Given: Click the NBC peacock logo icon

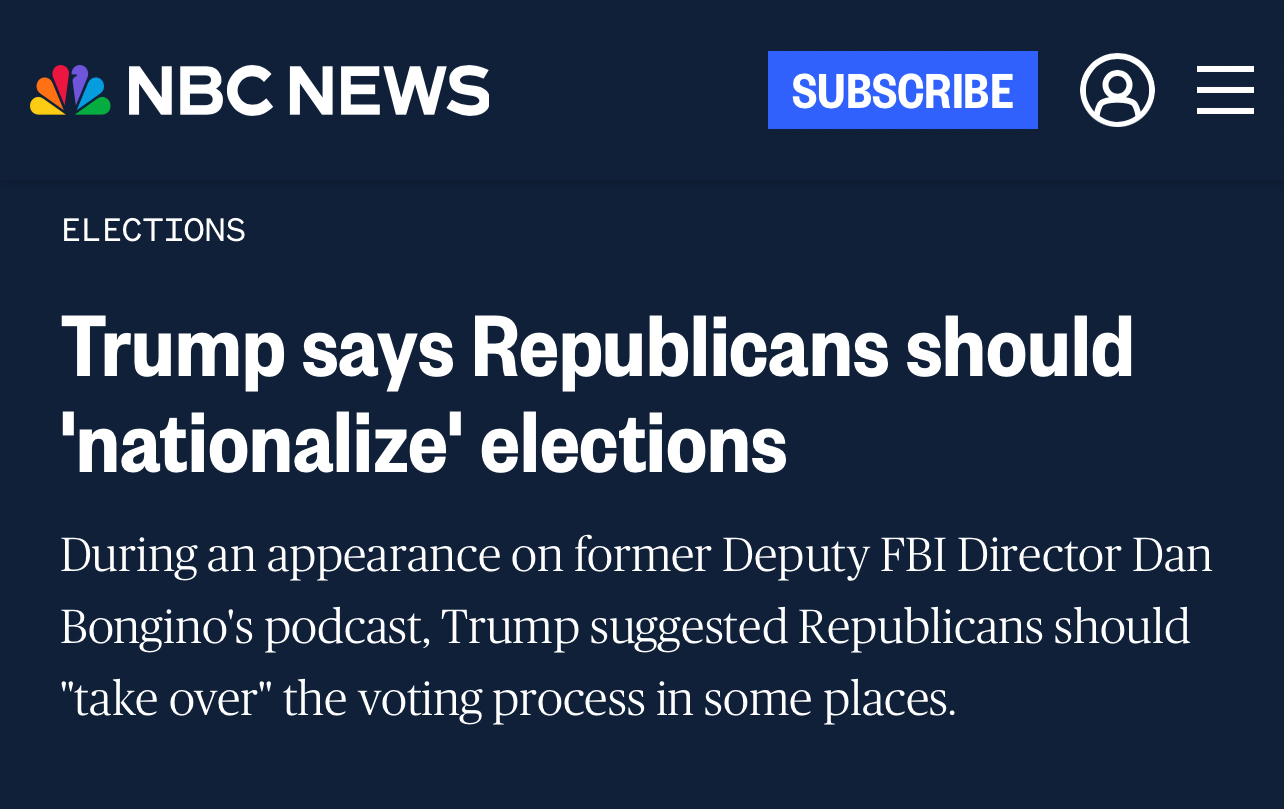Looking at the screenshot, I should pos(70,90).
